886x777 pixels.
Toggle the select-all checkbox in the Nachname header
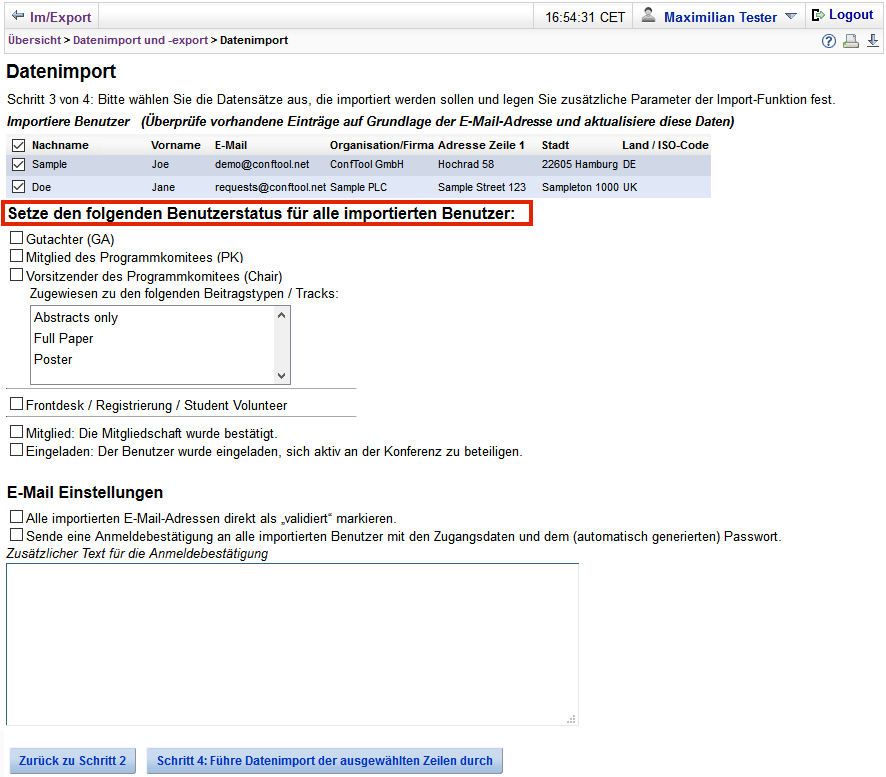point(19,146)
